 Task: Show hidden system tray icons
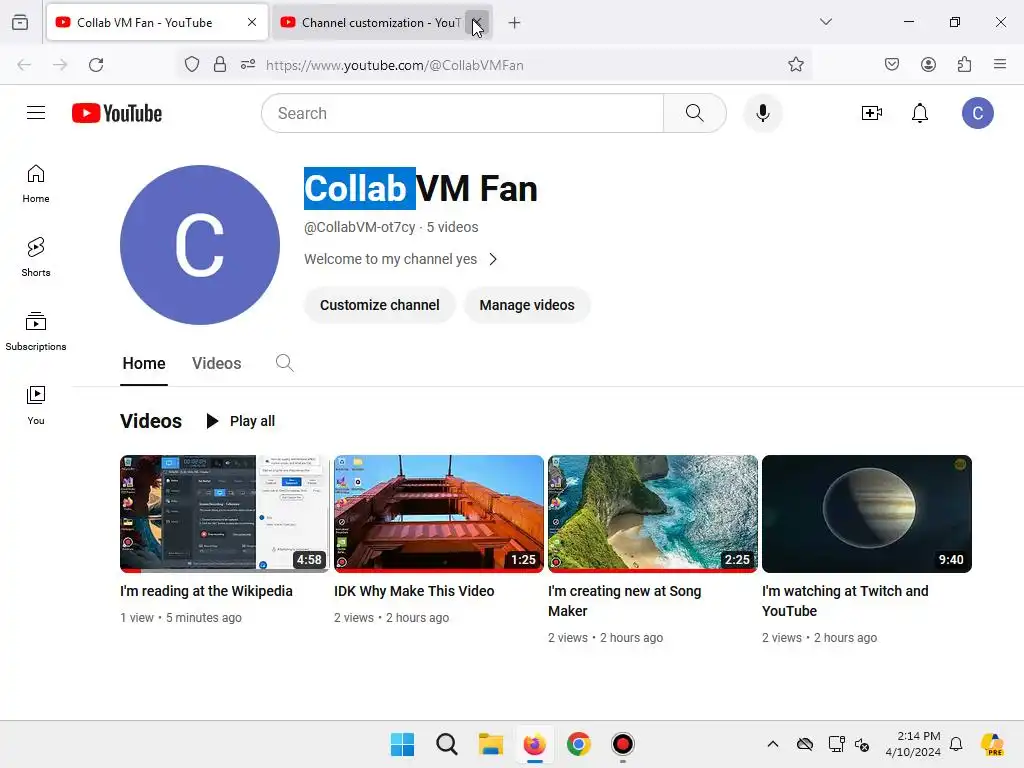pyautogui.click(x=773, y=744)
